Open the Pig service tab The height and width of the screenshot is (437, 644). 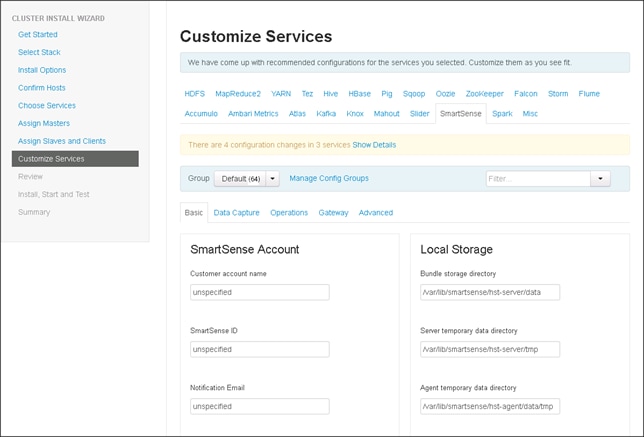[x=387, y=94]
